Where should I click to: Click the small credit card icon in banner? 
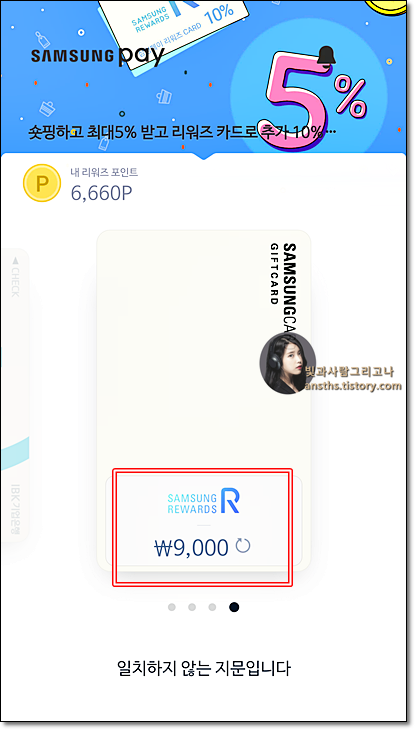pyautogui.click(x=164, y=96)
